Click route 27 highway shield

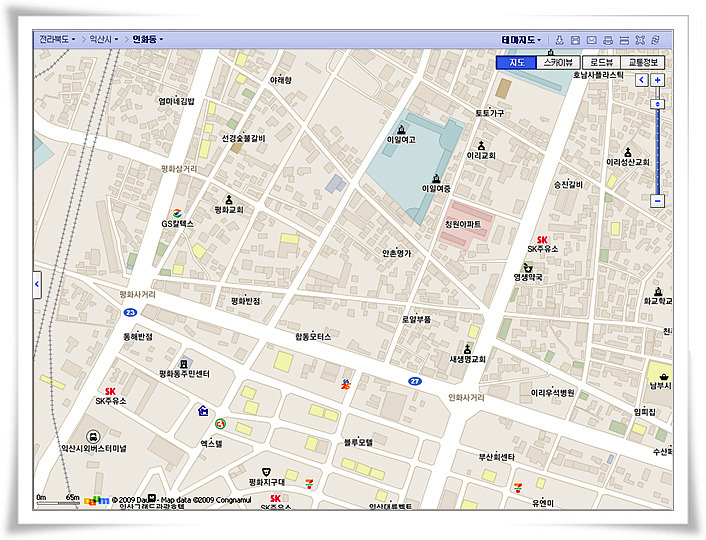pyautogui.click(x=415, y=381)
